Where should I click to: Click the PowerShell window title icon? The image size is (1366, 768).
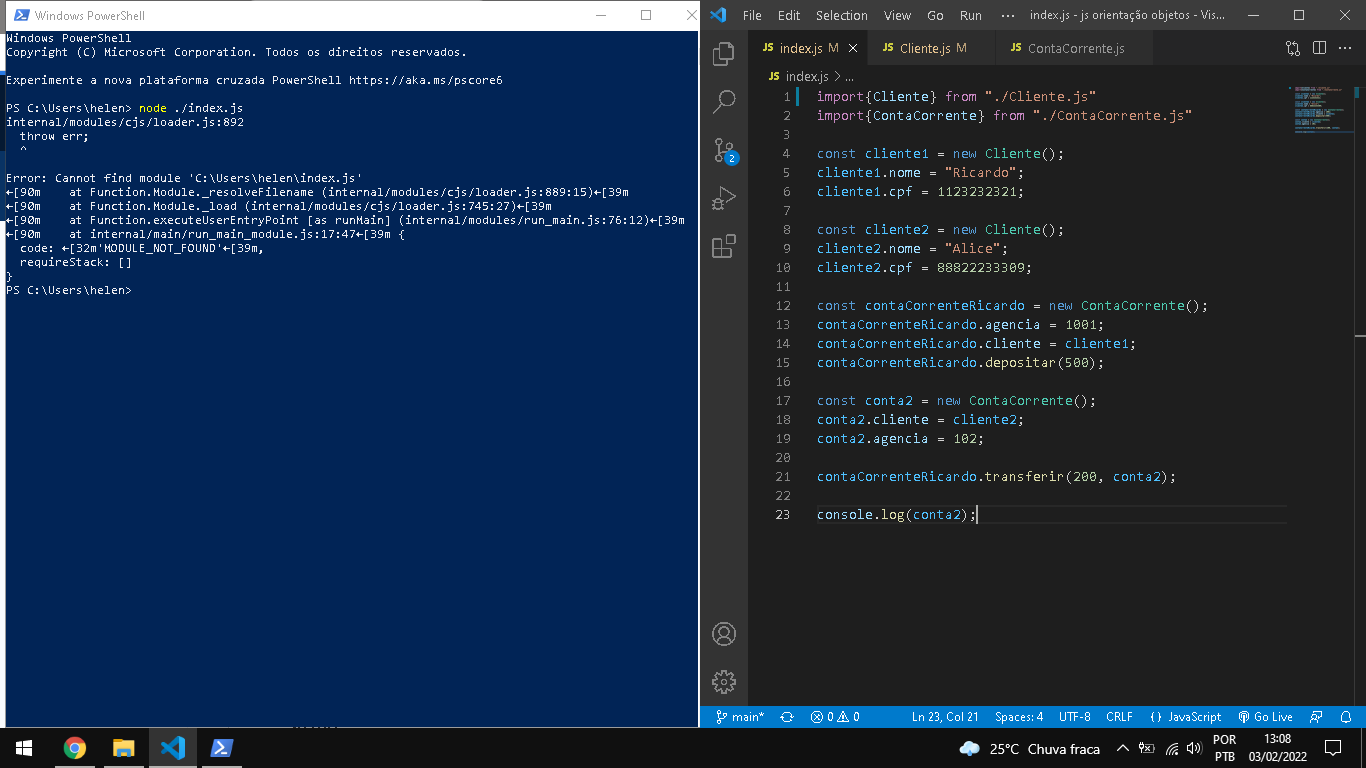20,15
